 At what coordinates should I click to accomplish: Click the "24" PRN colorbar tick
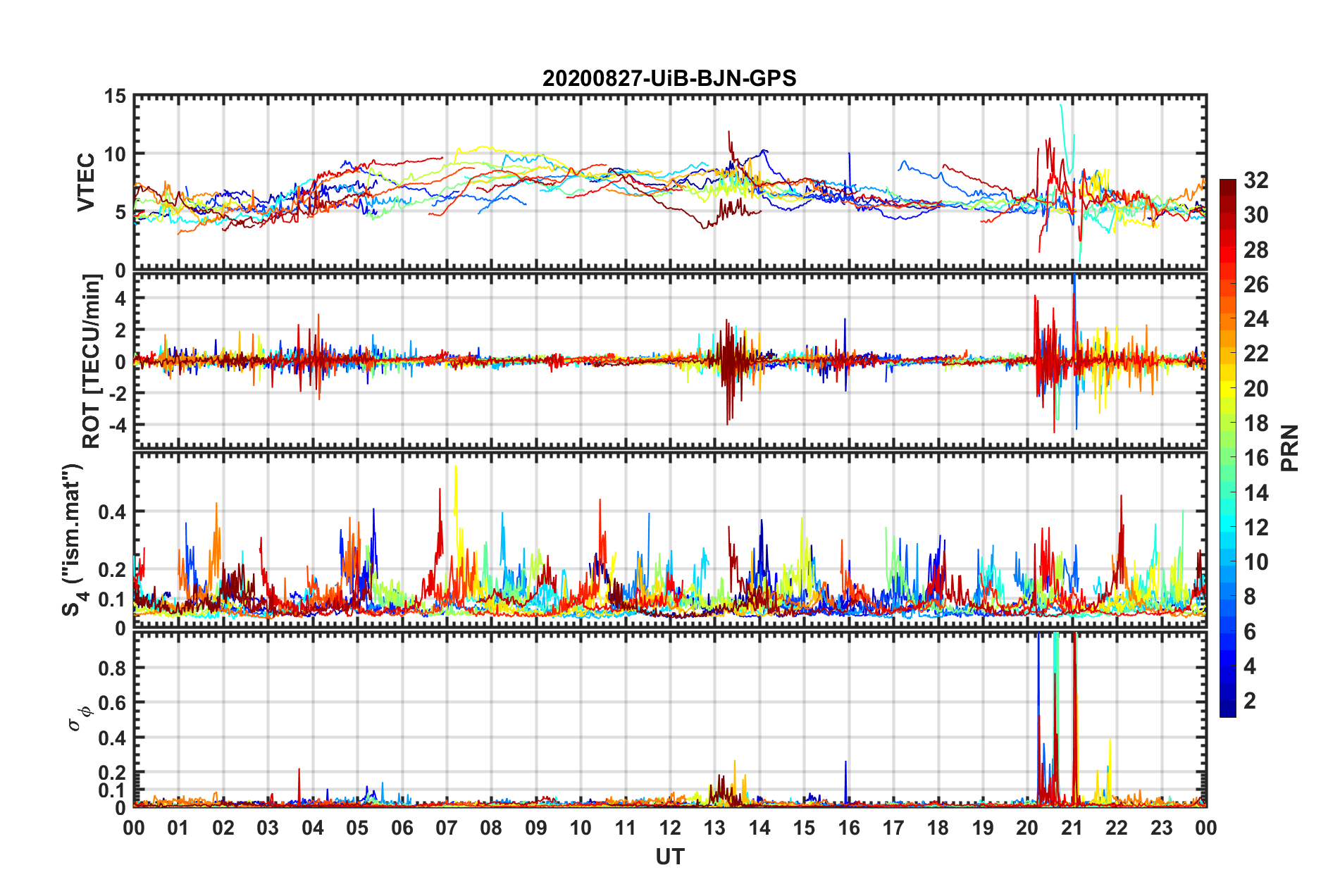[x=1255, y=319]
